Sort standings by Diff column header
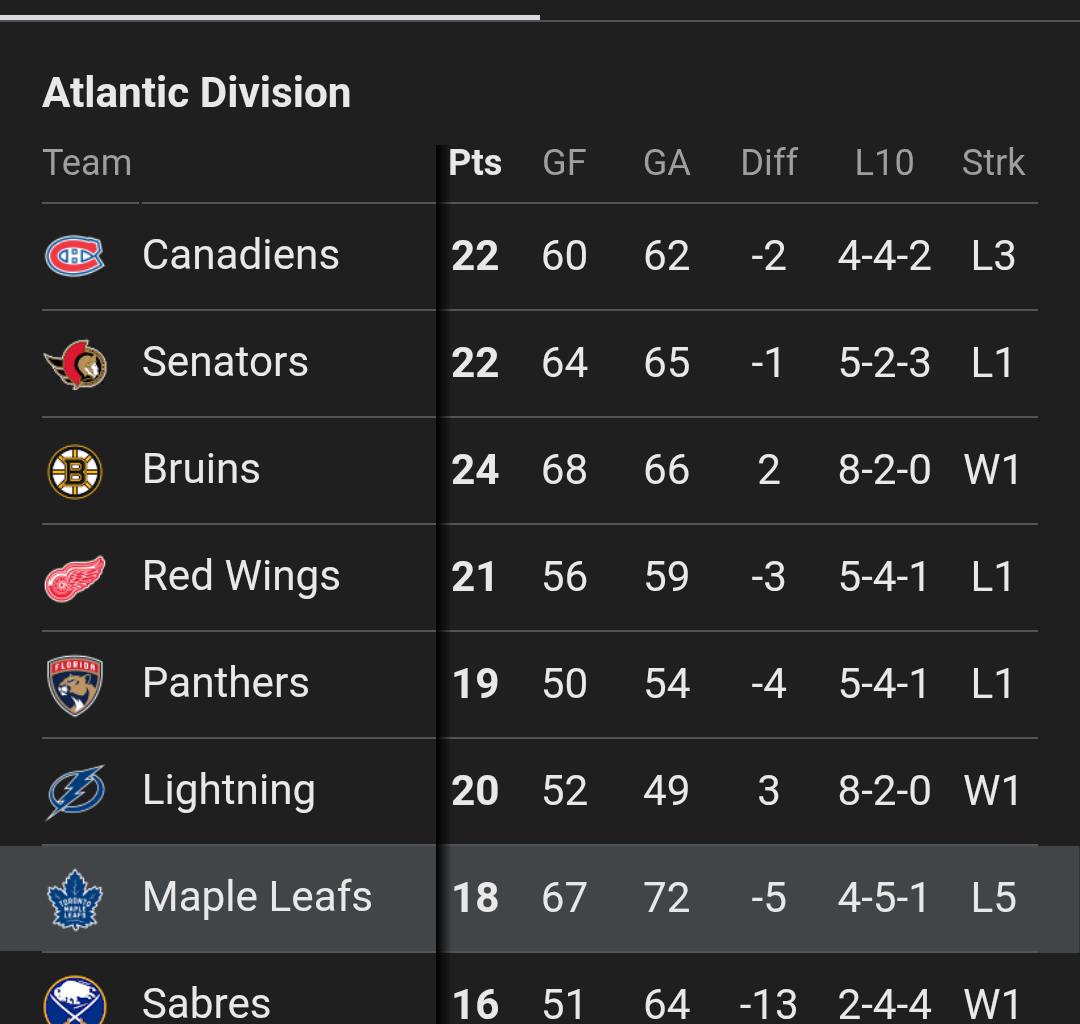The height and width of the screenshot is (1024, 1080). click(769, 163)
